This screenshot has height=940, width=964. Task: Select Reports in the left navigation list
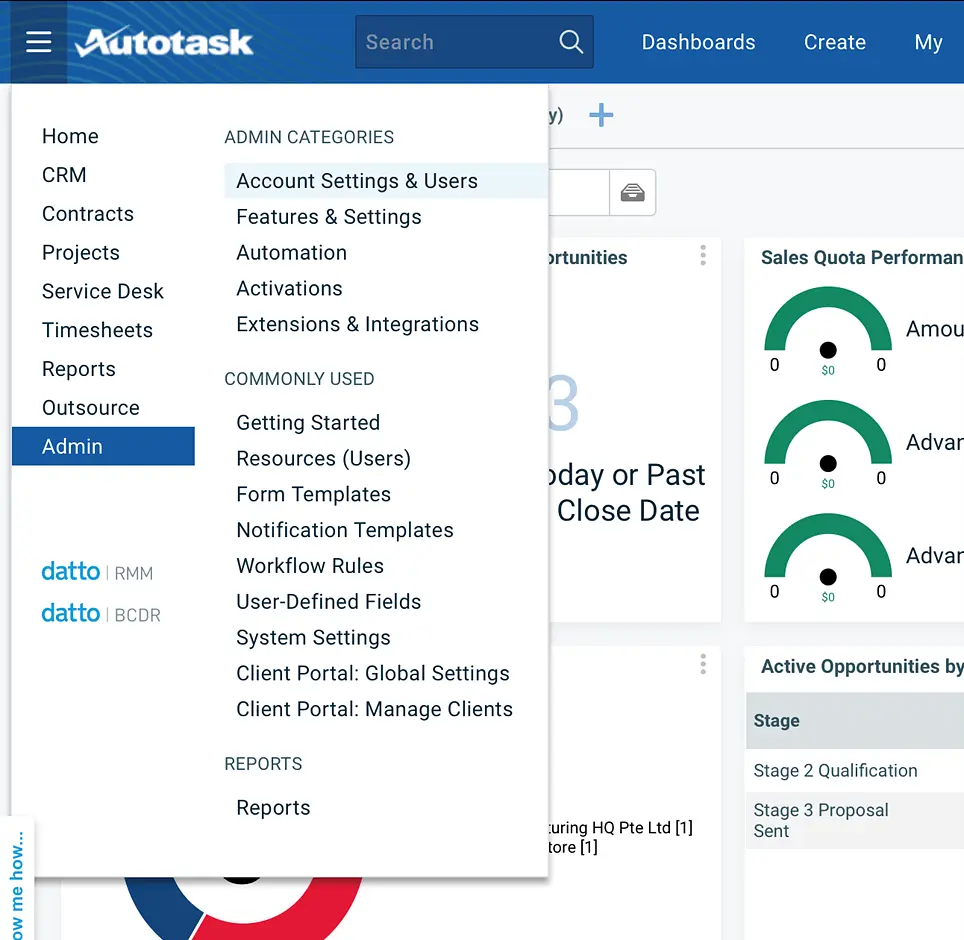(x=79, y=369)
